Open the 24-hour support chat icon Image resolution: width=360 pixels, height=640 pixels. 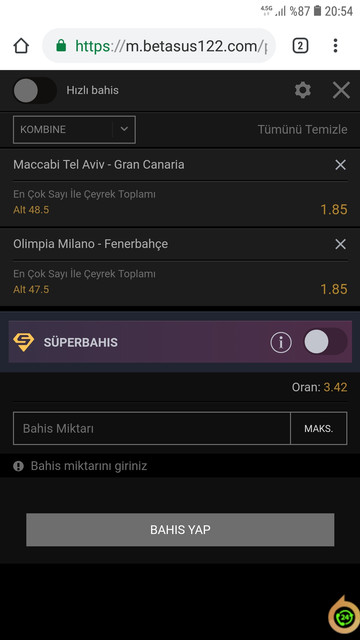point(344,618)
